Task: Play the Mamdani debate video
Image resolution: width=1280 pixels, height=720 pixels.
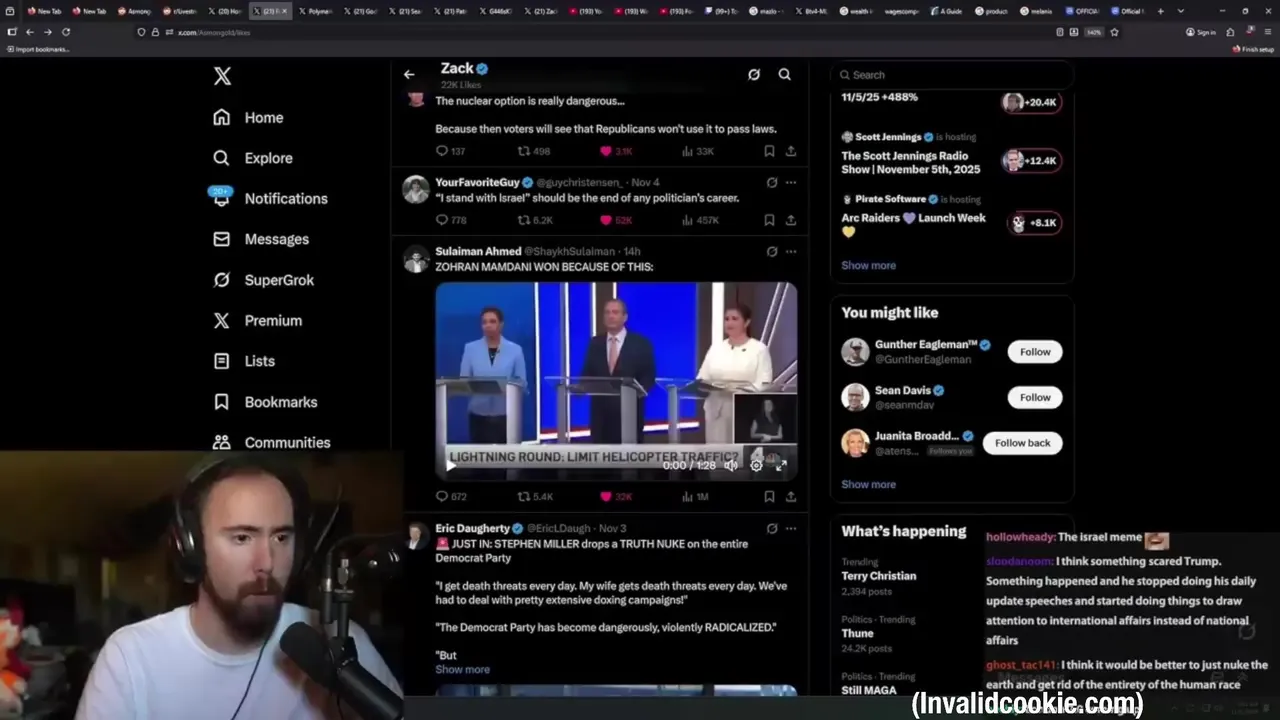Action: (450, 465)
